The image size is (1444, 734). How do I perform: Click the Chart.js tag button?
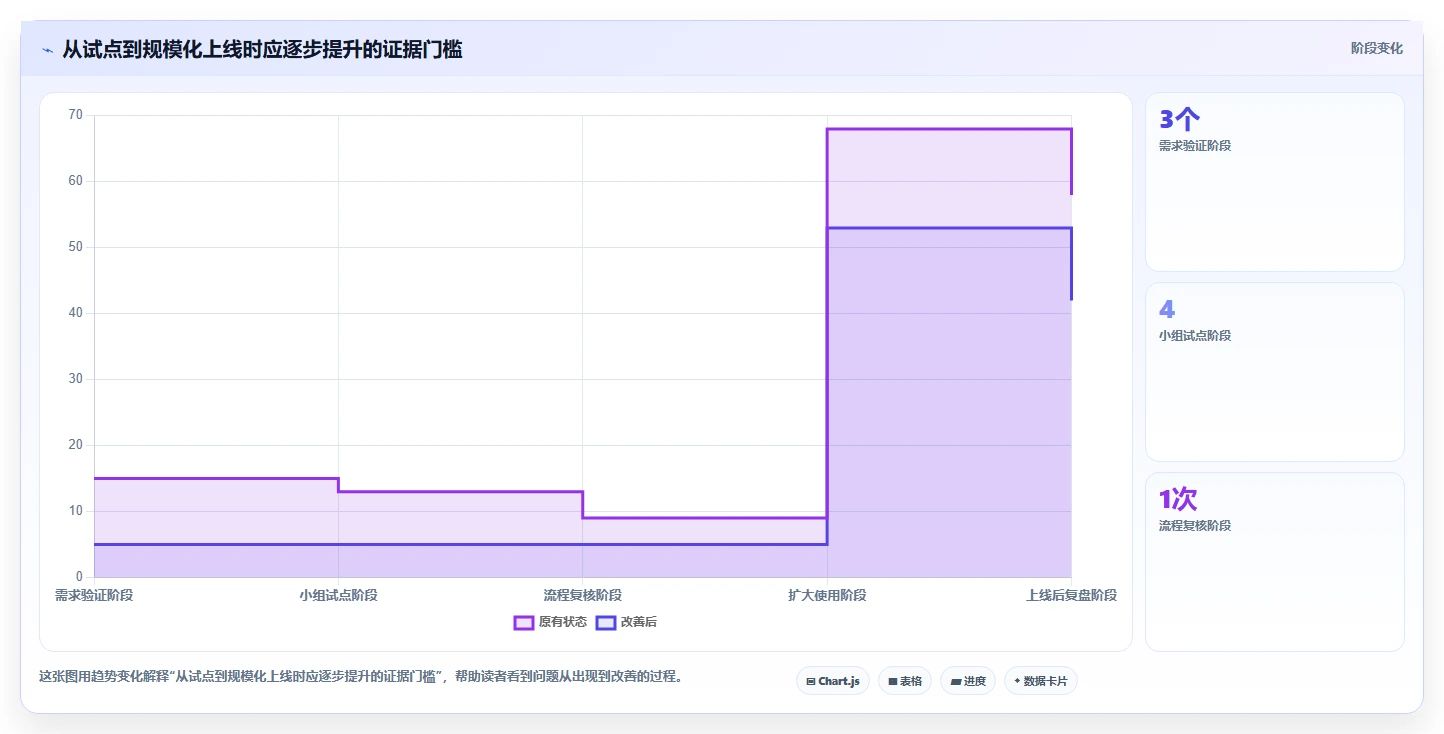click(x=833, y=681)
